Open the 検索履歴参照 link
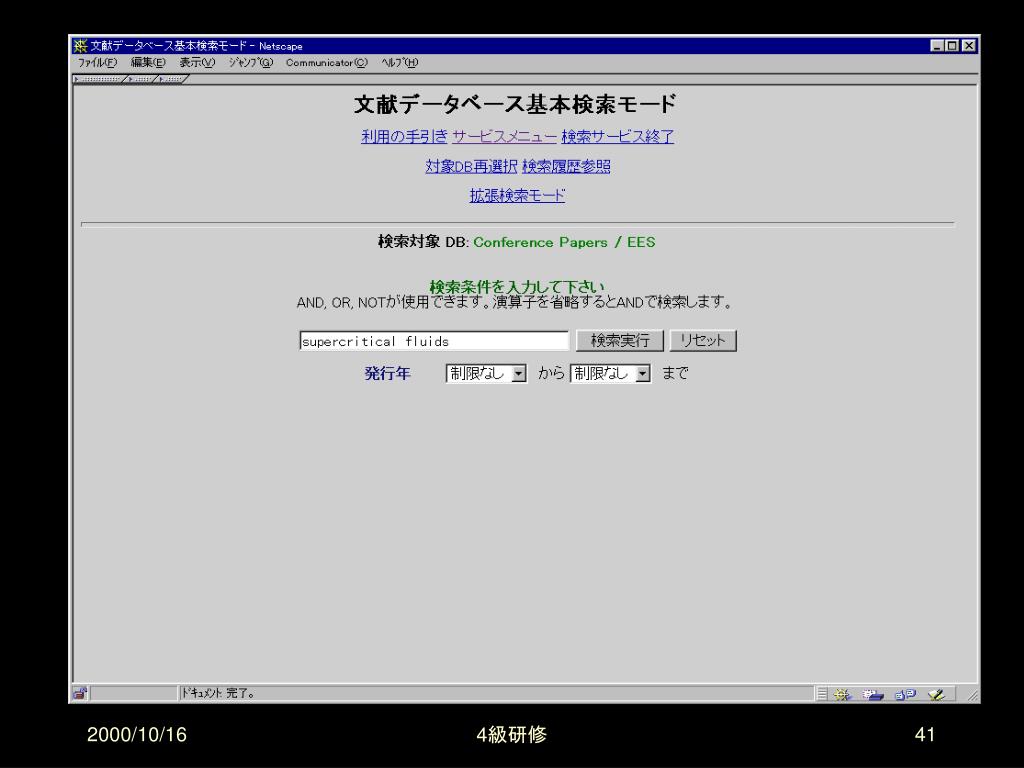1024x768 pixels. (x=566, y=167)
